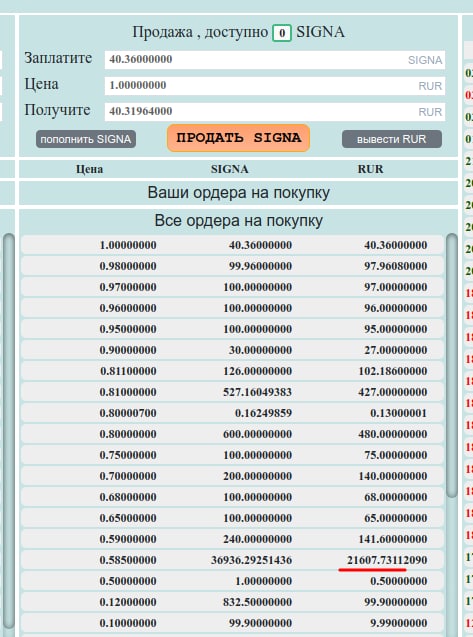Select the buy order at price 0.98000000
This screenshot has height=637, width=473.
click(232, 266)
